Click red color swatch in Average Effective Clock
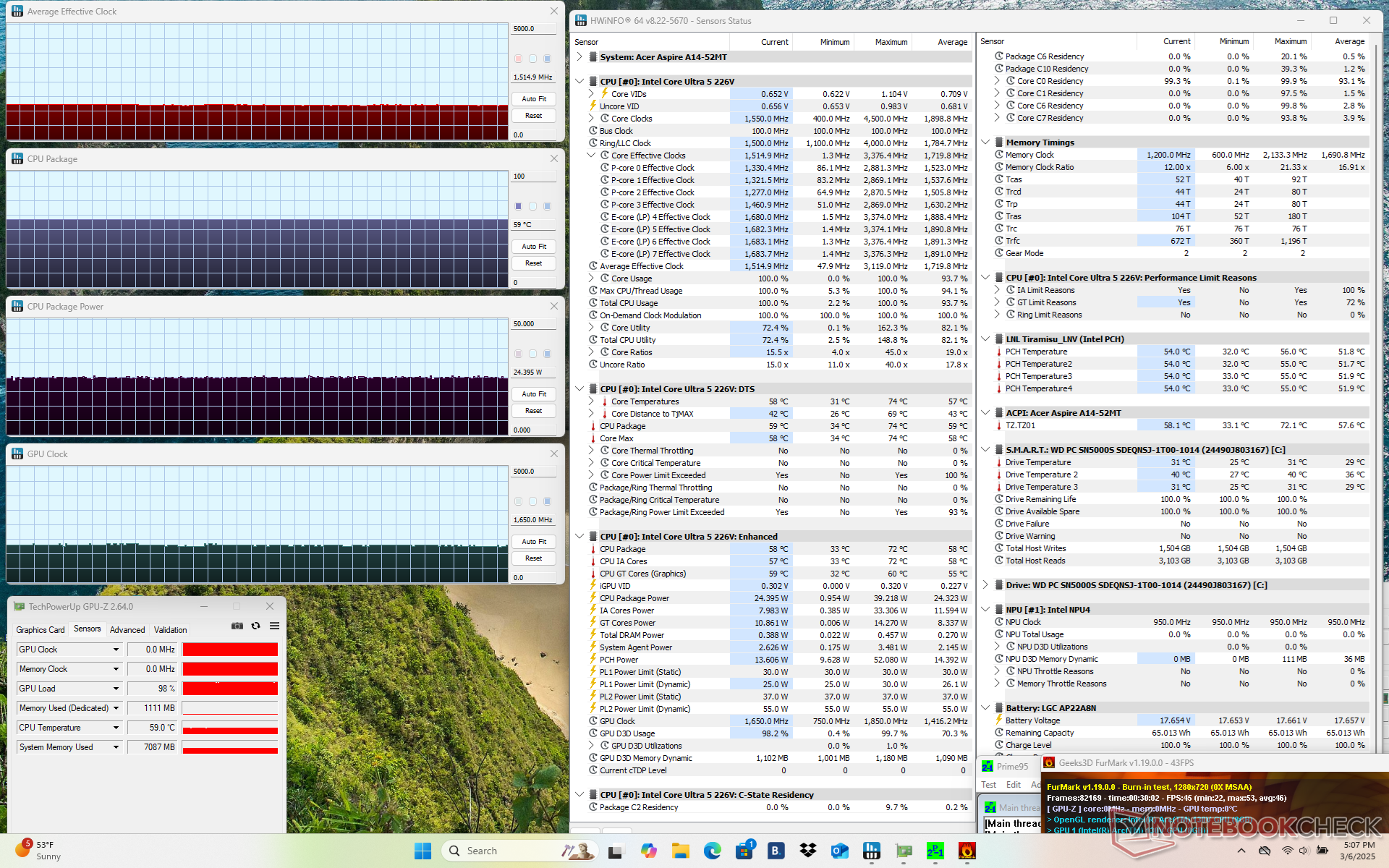 [x=518, y=59]
